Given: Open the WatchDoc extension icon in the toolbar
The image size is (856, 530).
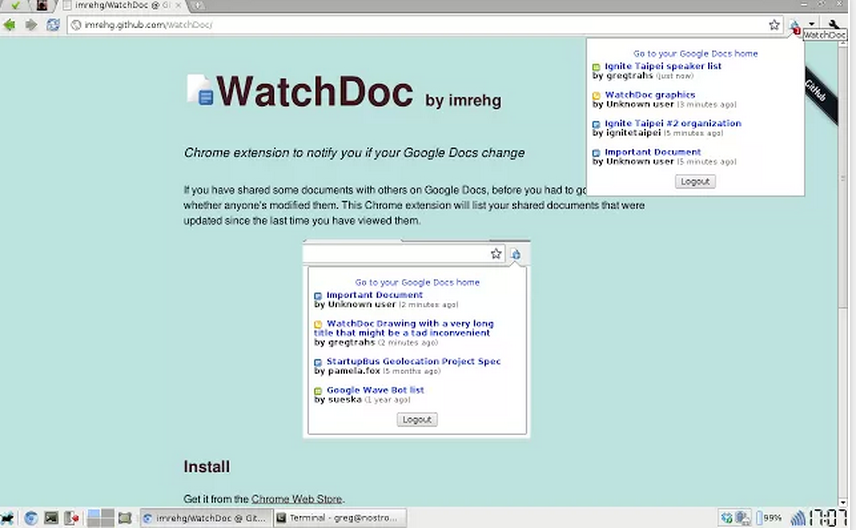Looking at the screenshot, I should click(x=795, y=25).
